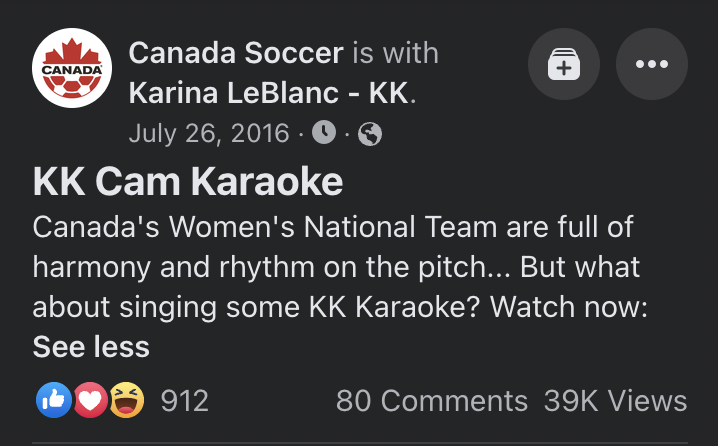This screenshot has height=446, width=718.
Task: Click the blue thumbs-up Like reaction icon
Action: 51,401
